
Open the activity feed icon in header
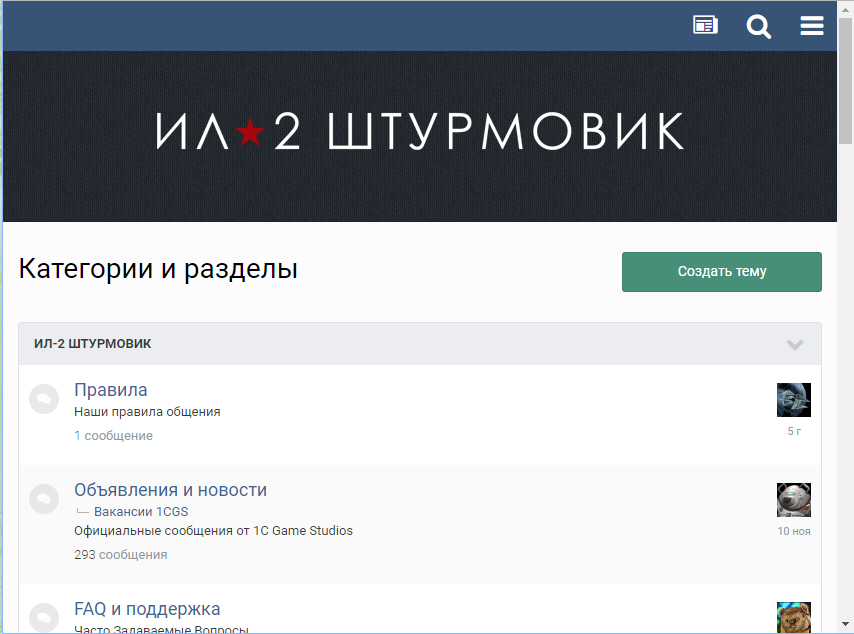point(705,25)
